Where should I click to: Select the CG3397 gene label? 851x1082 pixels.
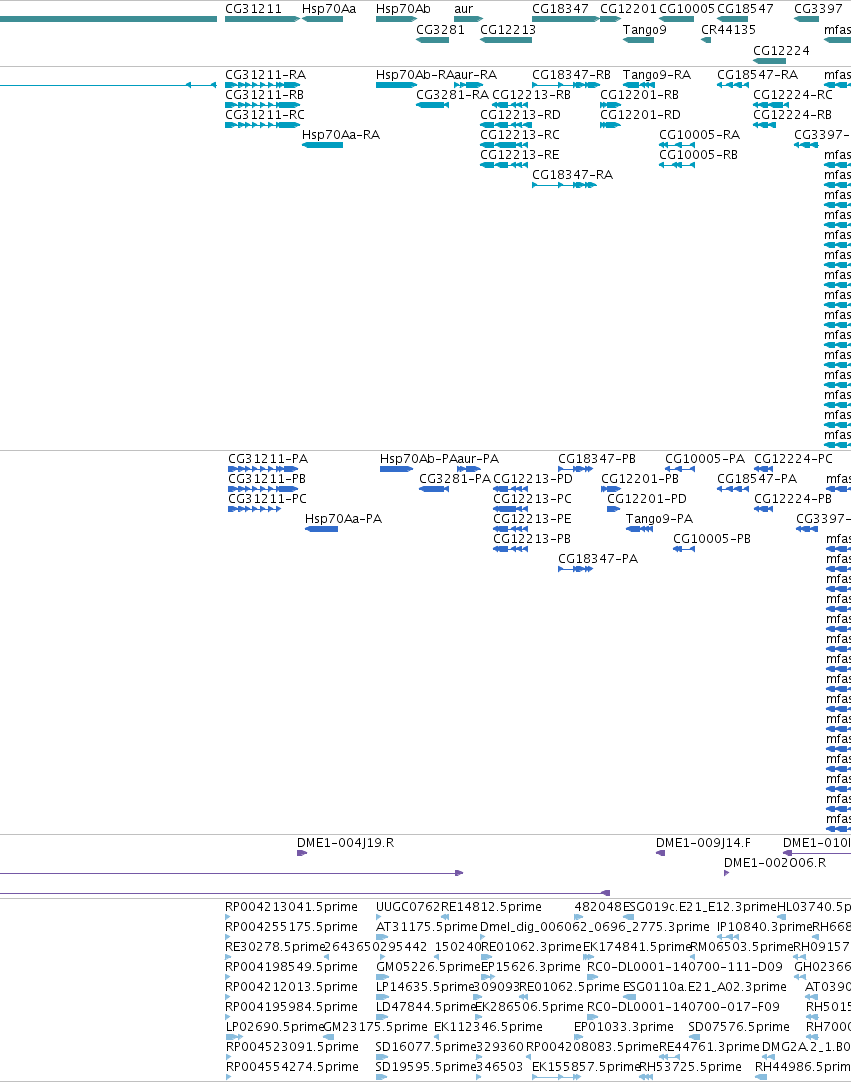818,9
